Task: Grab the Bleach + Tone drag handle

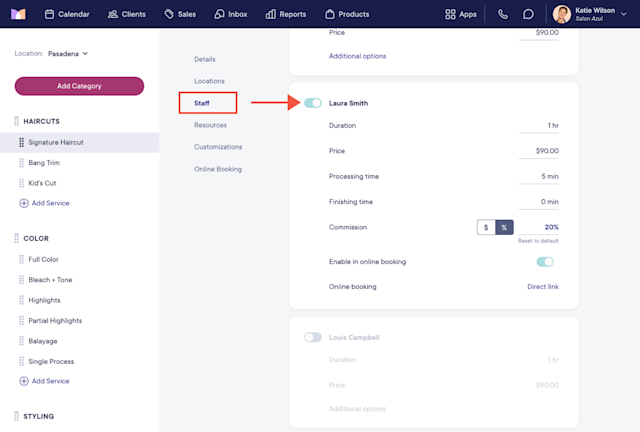Action: coord(21,280)
